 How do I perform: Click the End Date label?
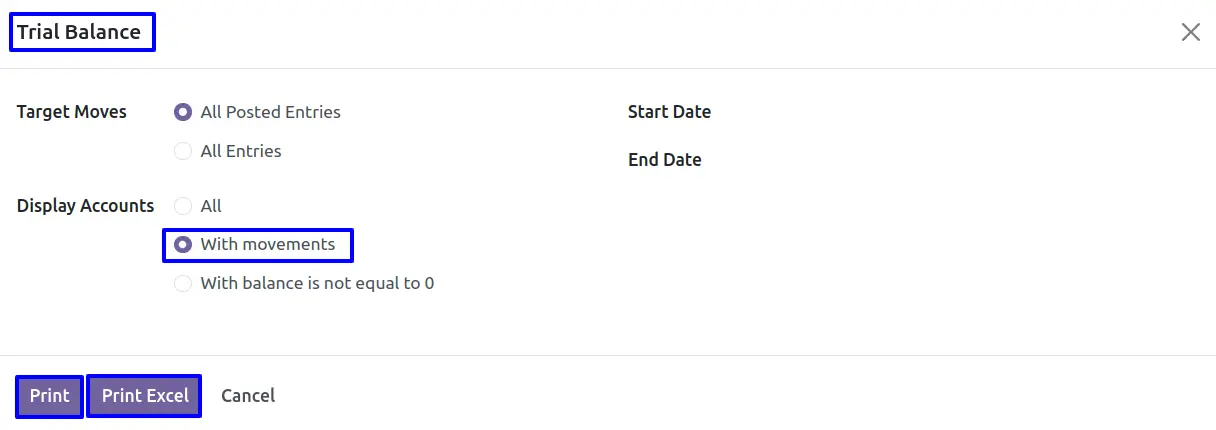coord(664,160)
